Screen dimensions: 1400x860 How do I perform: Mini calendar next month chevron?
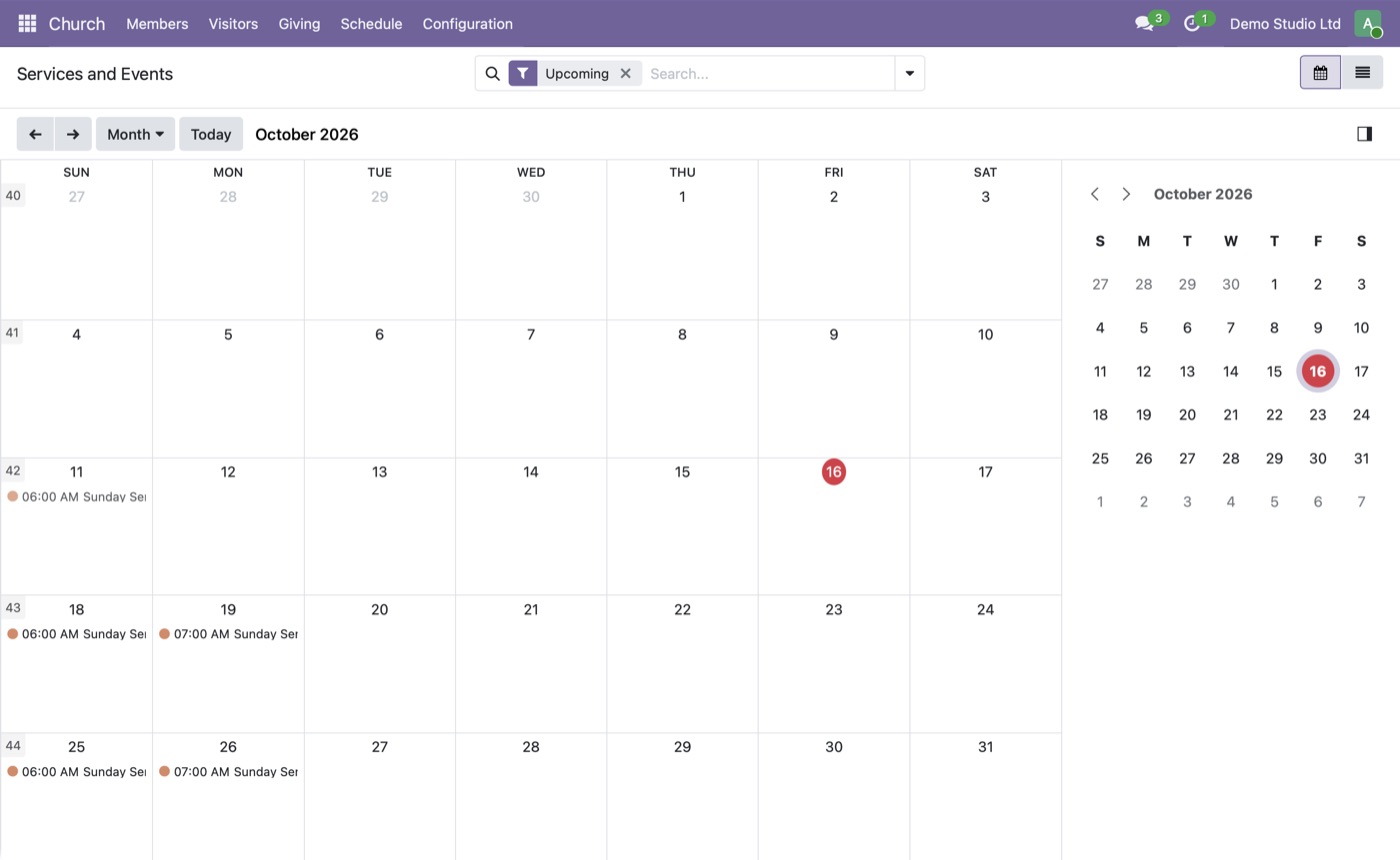pyautogui.click(x=1126, y=194)
